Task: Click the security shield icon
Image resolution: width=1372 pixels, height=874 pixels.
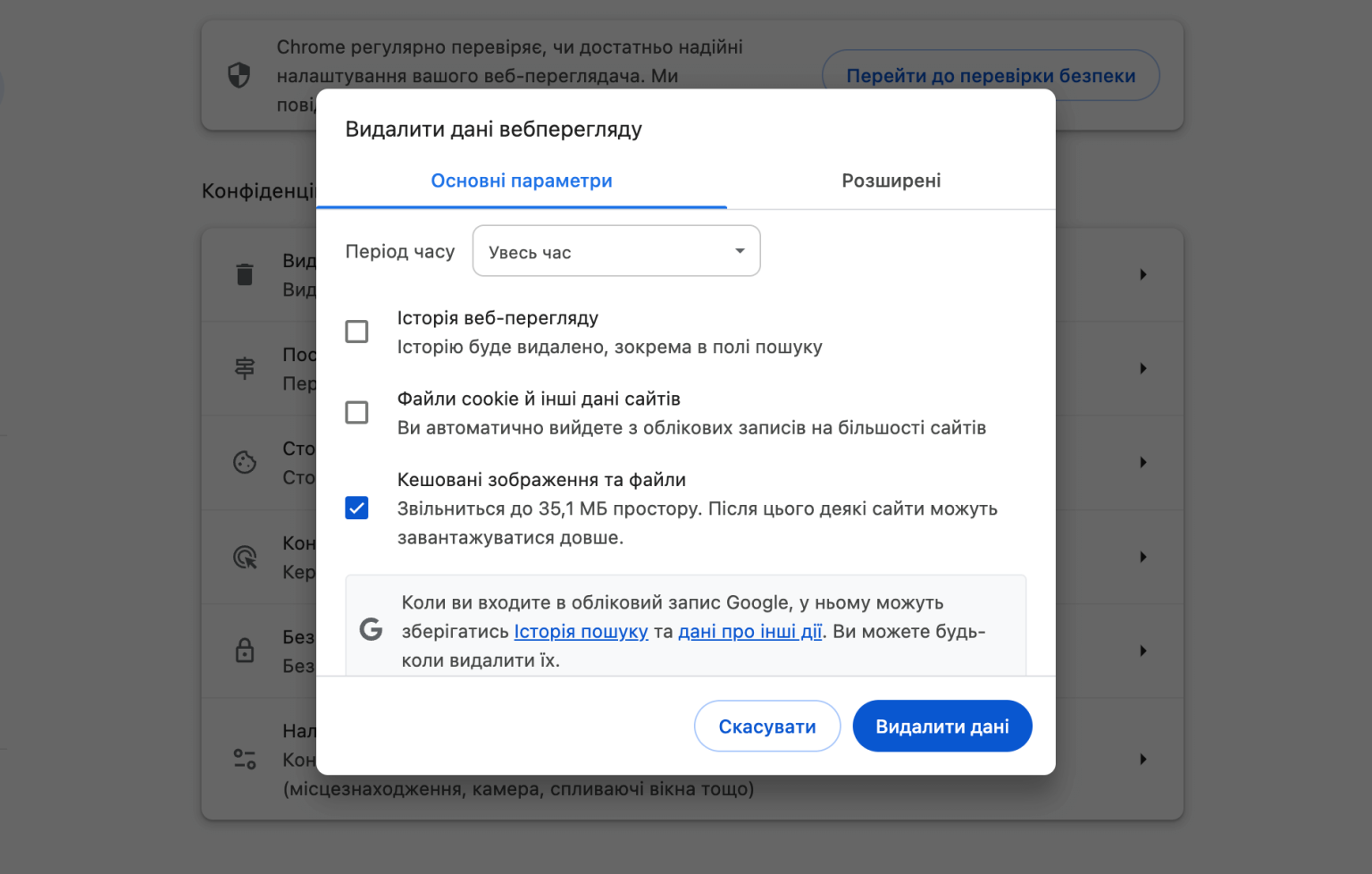Action: 239,75
